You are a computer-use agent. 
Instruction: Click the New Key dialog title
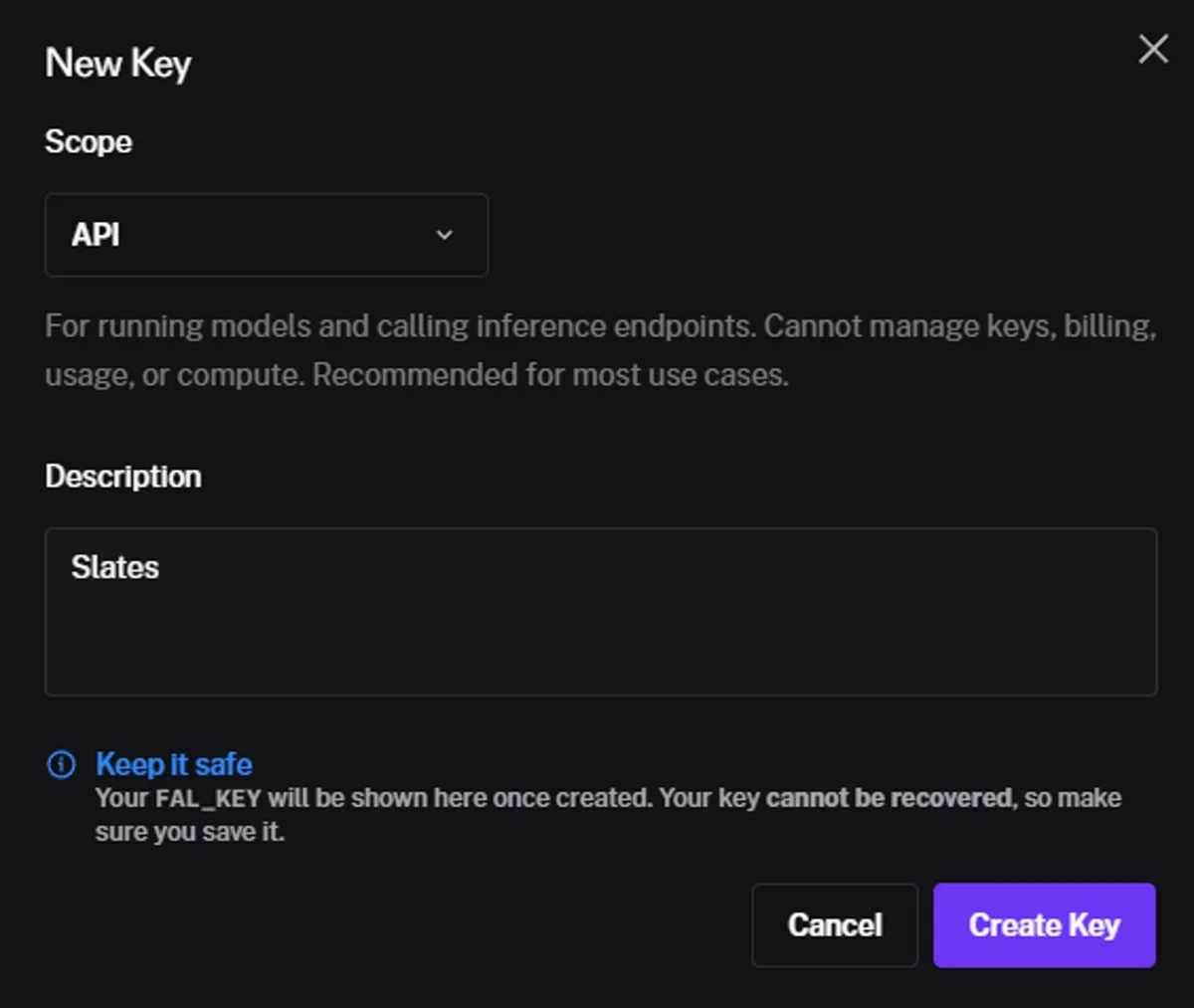coord(117,64)
